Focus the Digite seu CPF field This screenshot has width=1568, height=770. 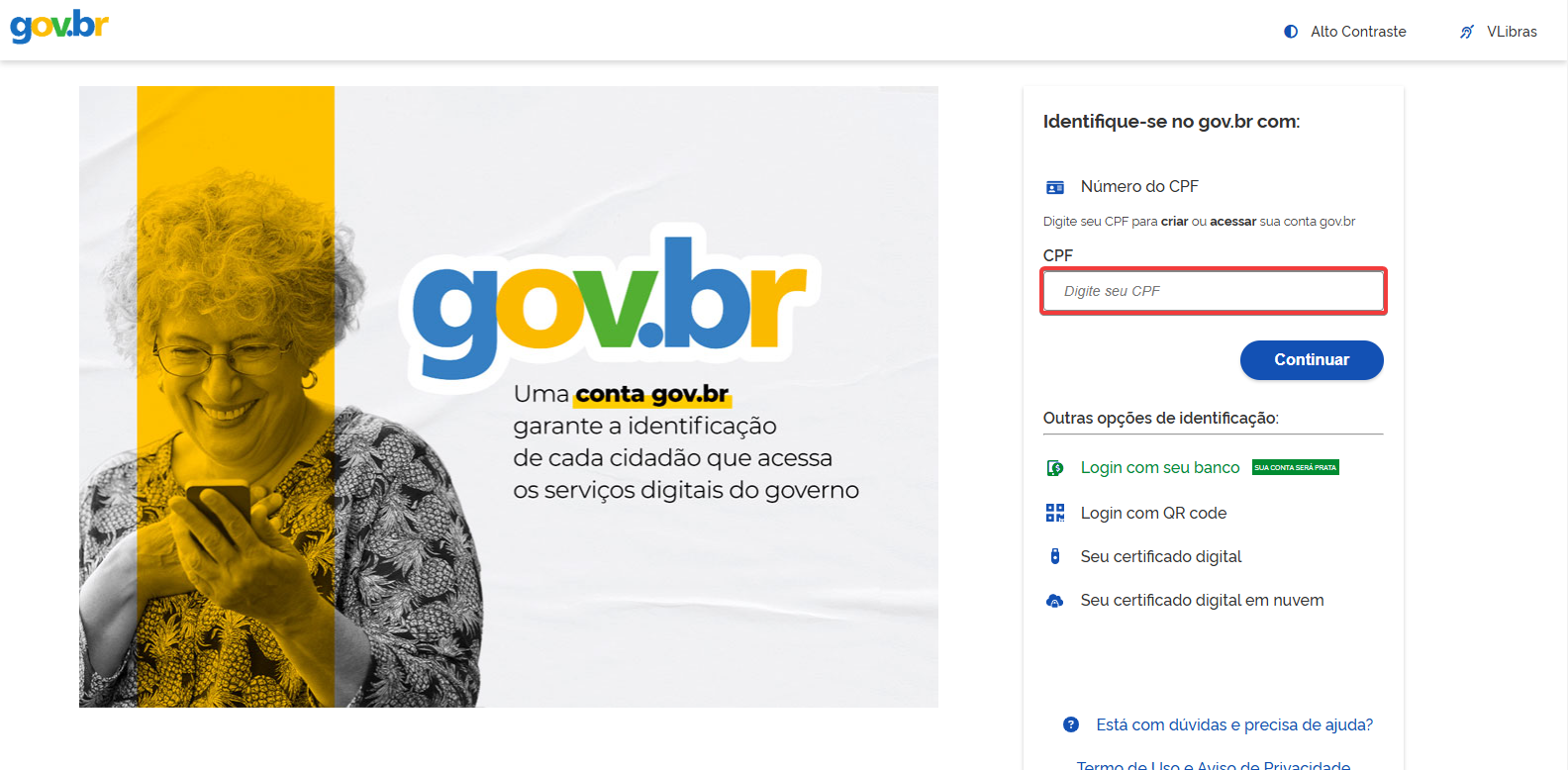[1214, 291]
